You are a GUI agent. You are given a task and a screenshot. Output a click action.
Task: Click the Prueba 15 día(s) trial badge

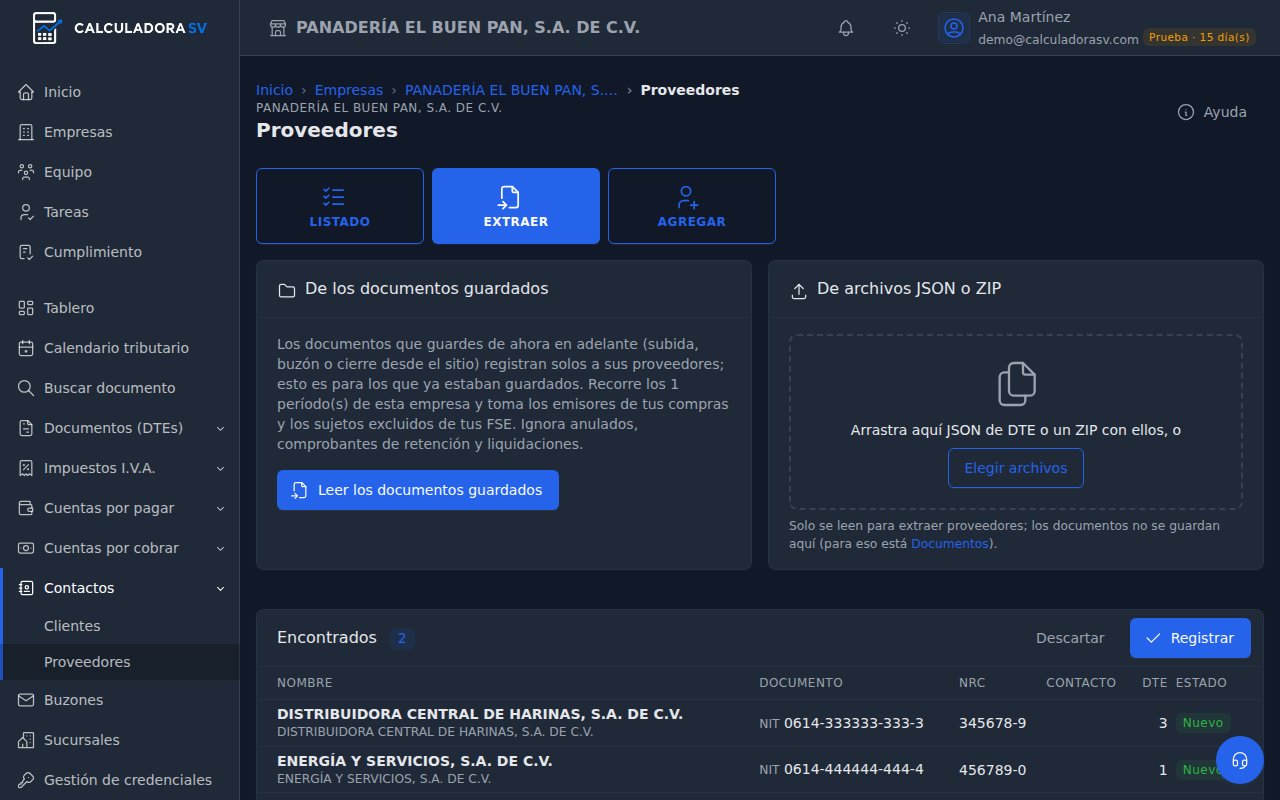[x=1199, y=37]
